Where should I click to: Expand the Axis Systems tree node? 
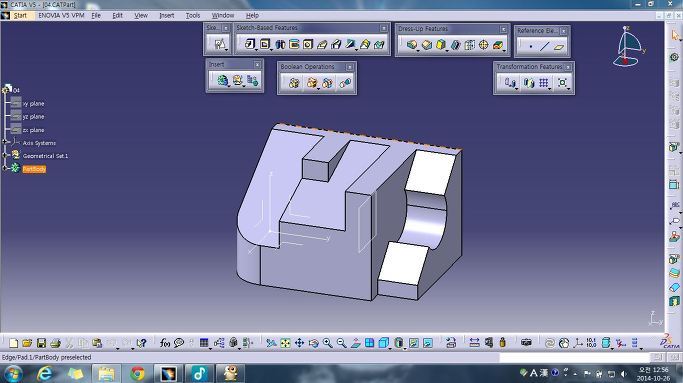coord(5,142)
